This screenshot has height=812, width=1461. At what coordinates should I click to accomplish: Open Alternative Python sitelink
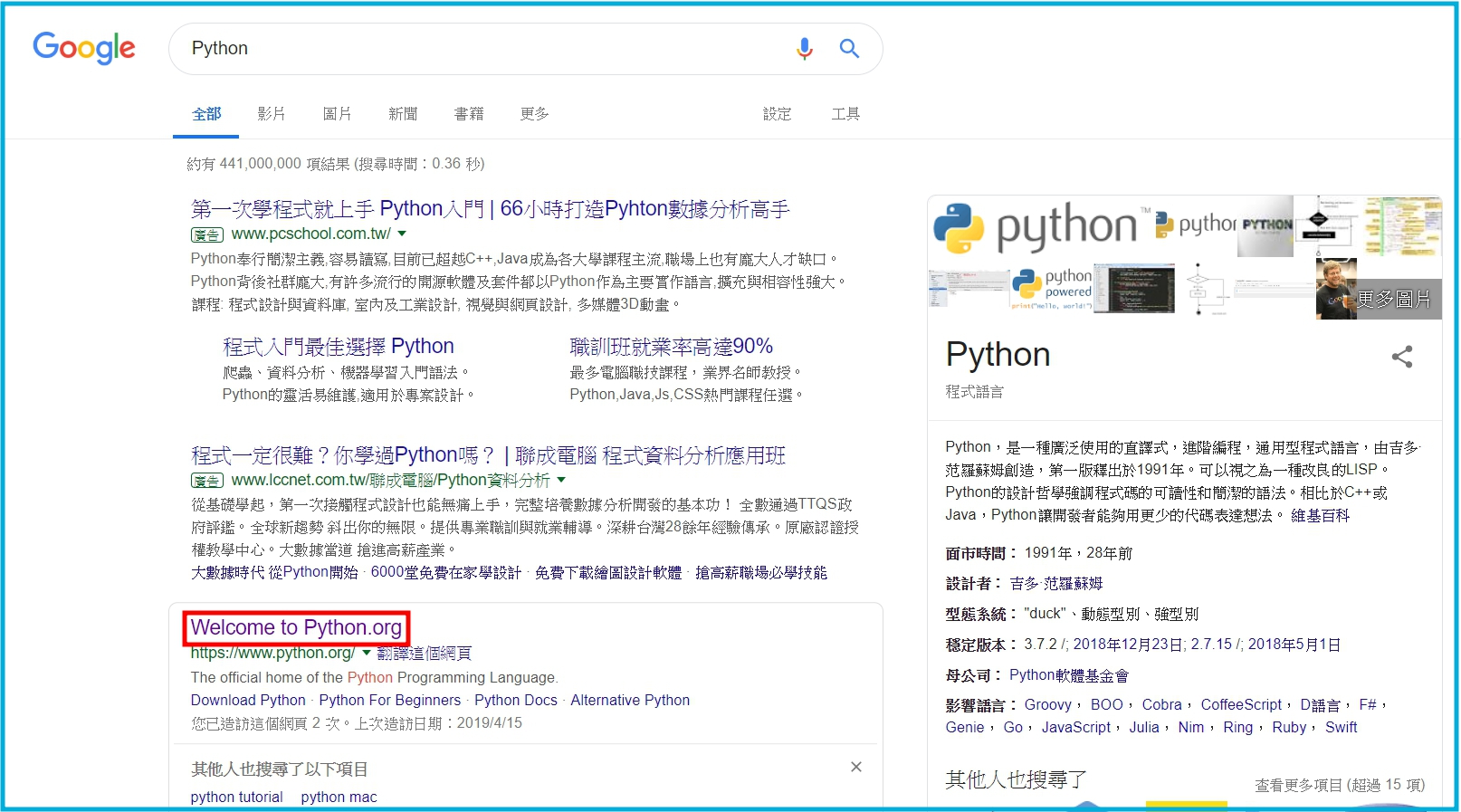(x=630, y=701)
